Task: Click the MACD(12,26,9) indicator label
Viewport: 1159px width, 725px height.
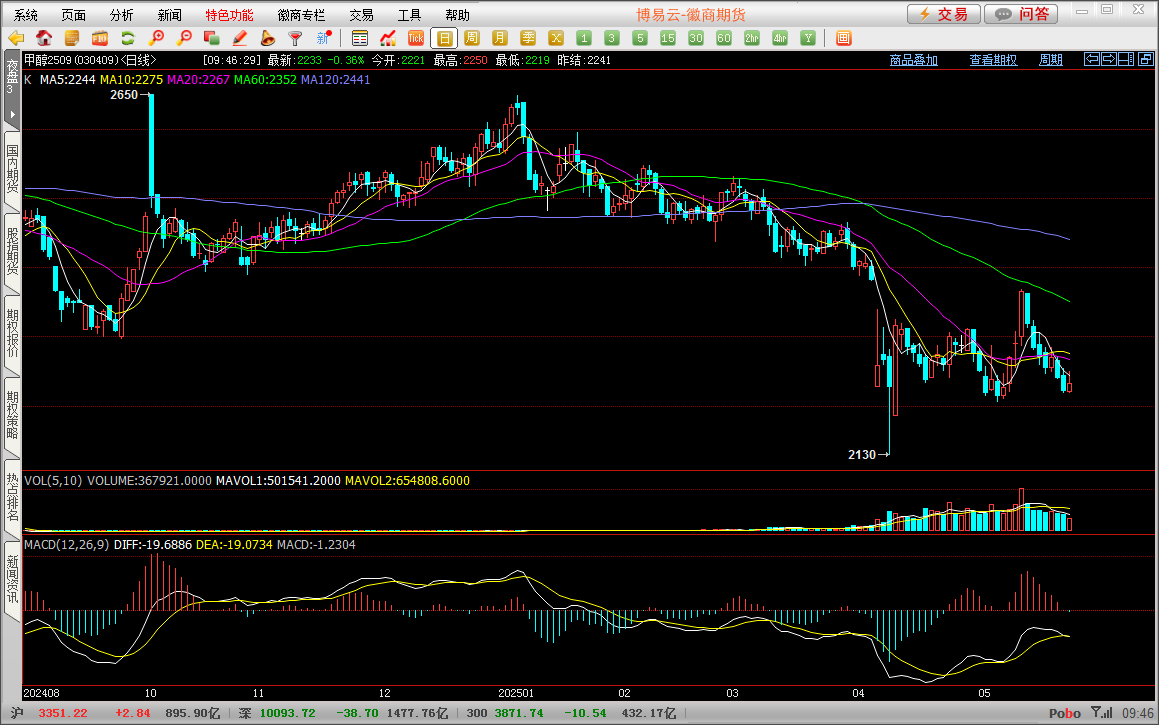Action: (67, 545)
